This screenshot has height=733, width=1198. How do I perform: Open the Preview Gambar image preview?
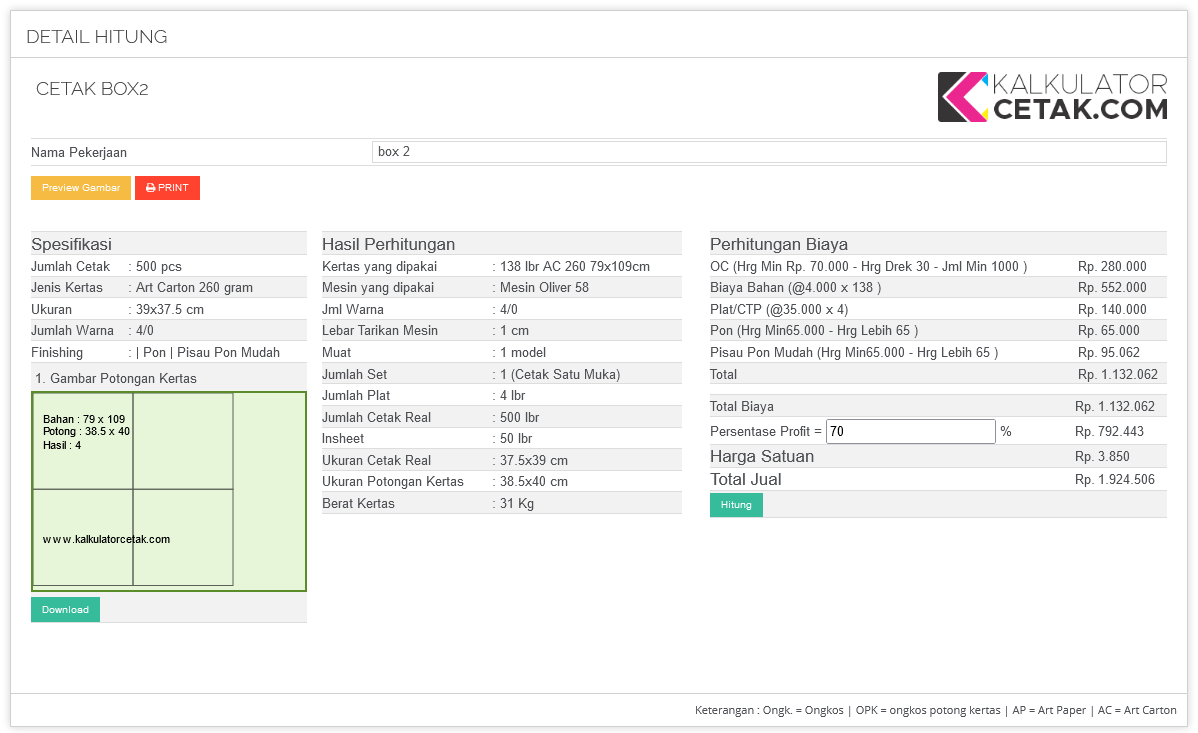81,188
